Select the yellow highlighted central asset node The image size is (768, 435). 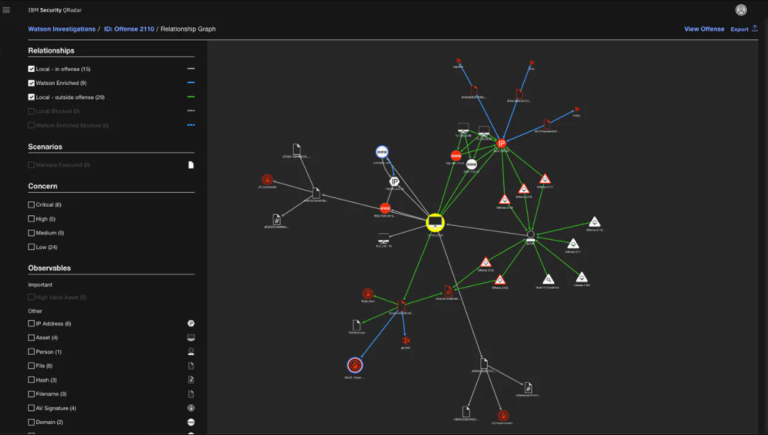[x=435, y=222]
